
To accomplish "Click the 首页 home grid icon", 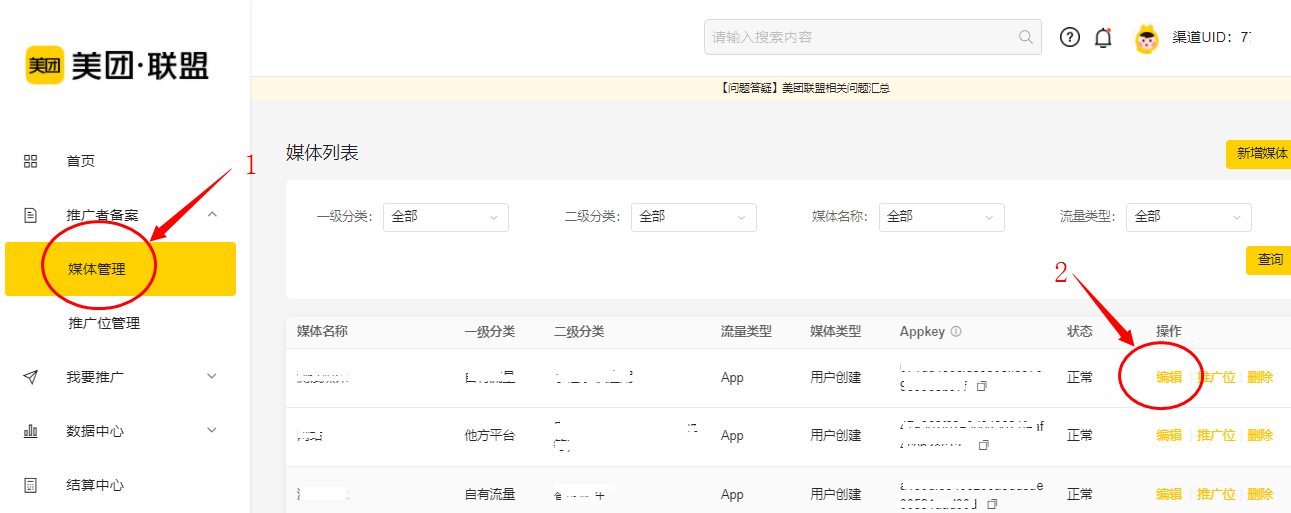I will [30, 161].
